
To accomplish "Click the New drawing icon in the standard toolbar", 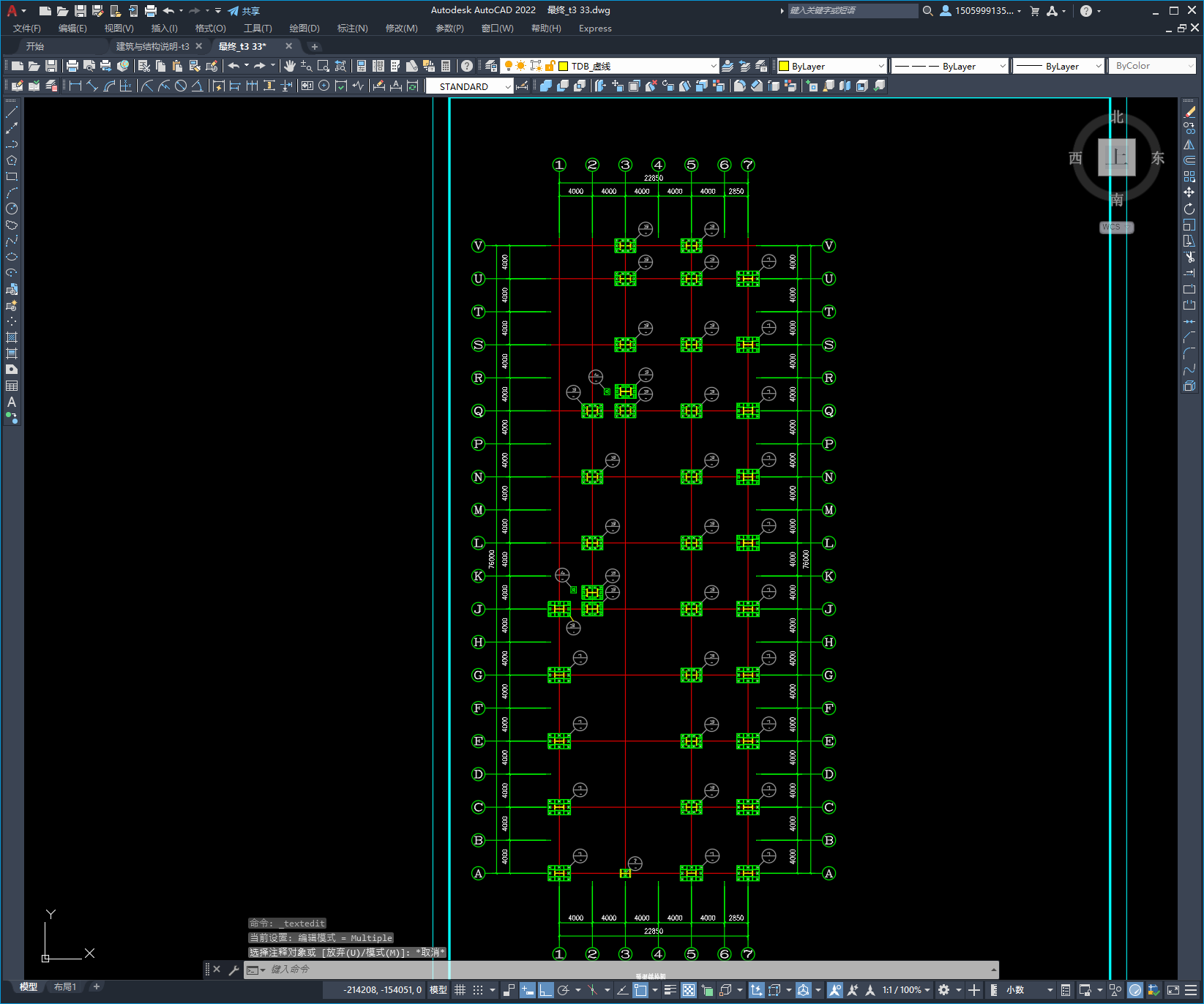I will 18,66.
